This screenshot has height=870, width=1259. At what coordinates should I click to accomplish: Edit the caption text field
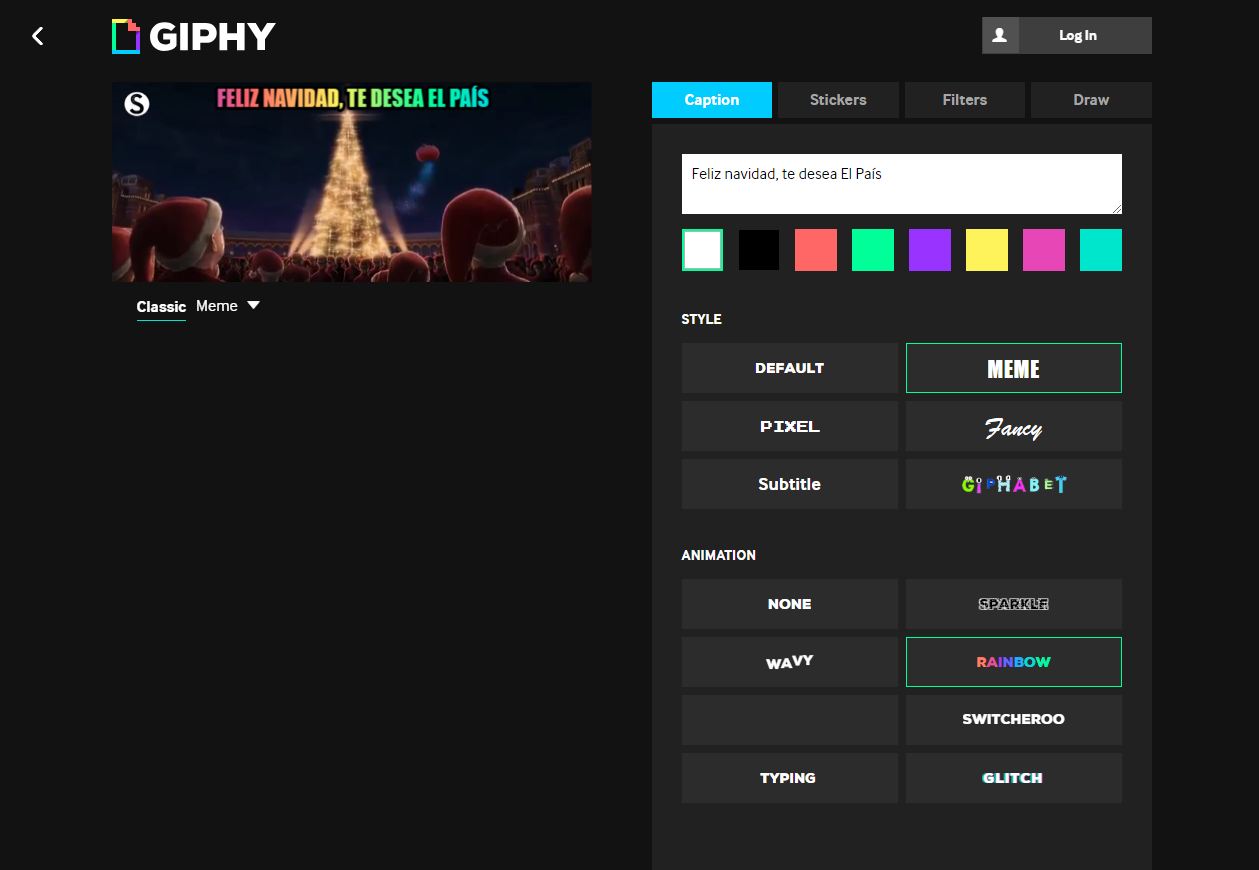pos(902,184)
